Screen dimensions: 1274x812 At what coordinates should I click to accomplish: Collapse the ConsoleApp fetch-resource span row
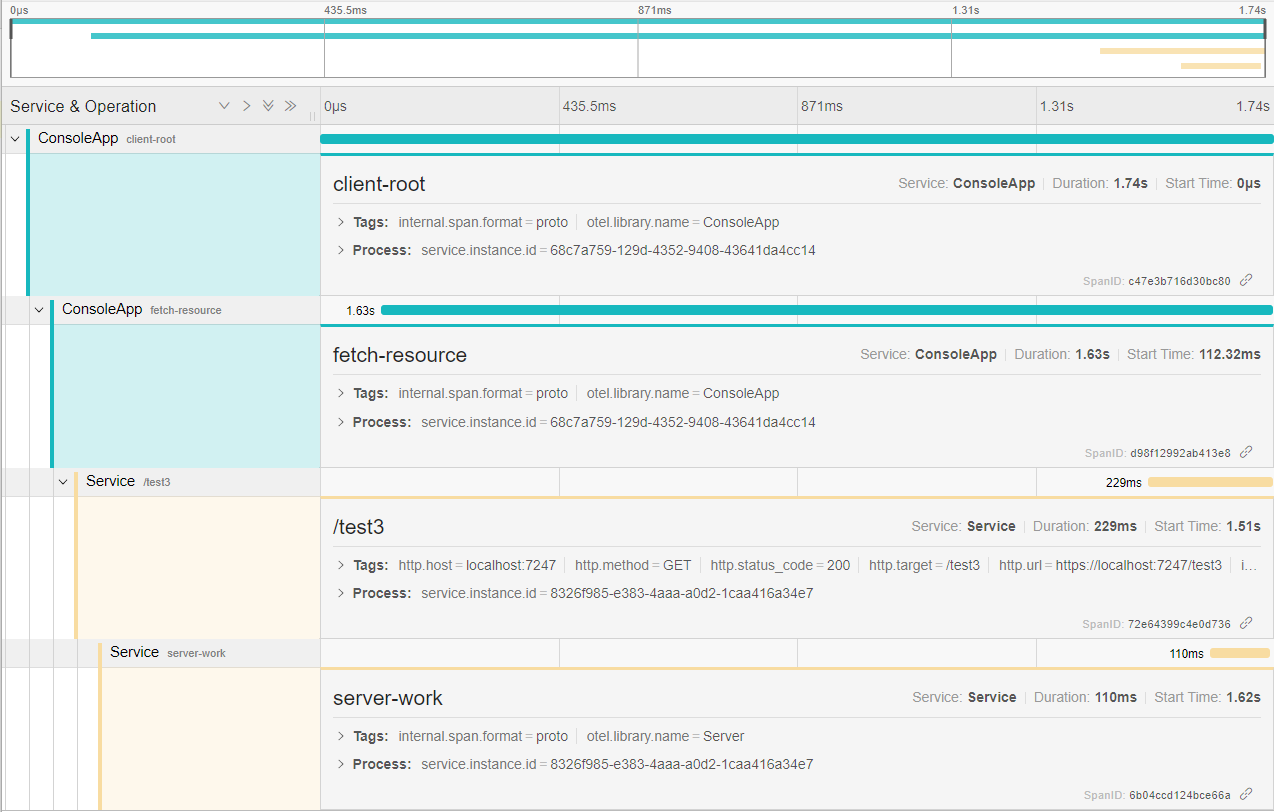coord(39,310)
